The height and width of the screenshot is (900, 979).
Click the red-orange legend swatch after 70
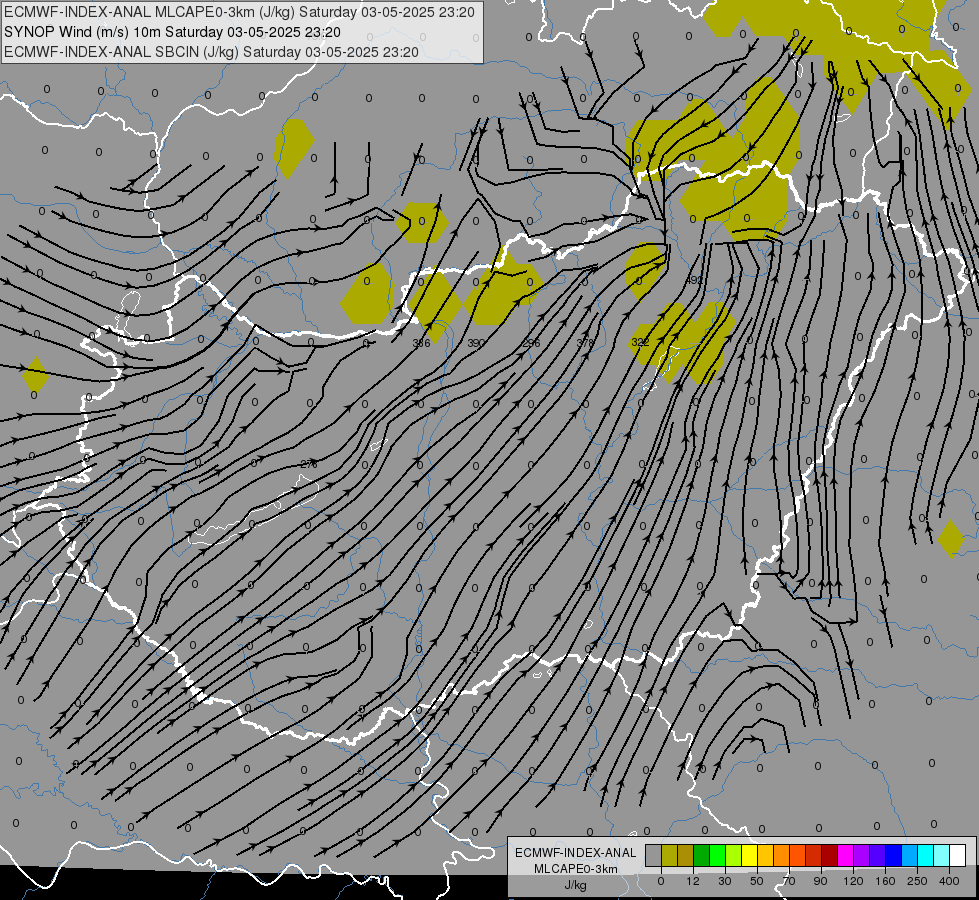[798, 856]
